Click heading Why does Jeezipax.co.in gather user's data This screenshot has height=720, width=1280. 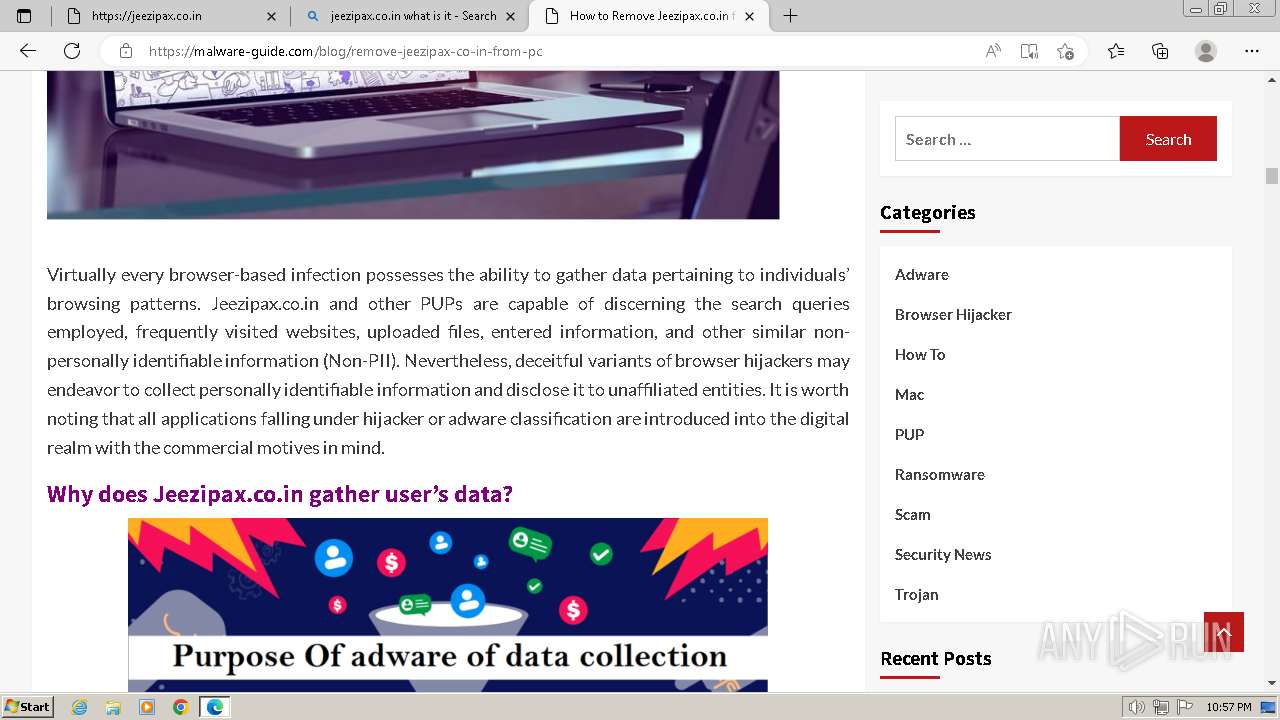280,494
